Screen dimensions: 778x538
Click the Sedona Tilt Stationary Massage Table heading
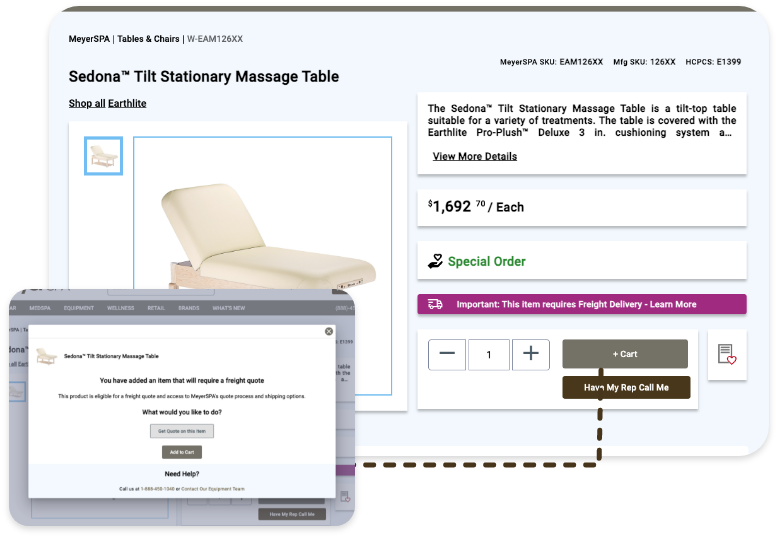click(x=204, y=76)
